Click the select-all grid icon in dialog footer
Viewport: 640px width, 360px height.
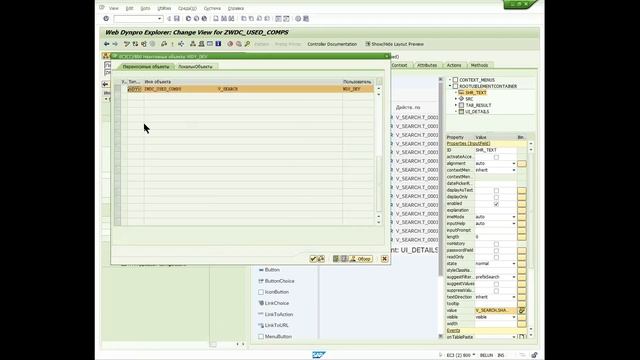[336, 259]
